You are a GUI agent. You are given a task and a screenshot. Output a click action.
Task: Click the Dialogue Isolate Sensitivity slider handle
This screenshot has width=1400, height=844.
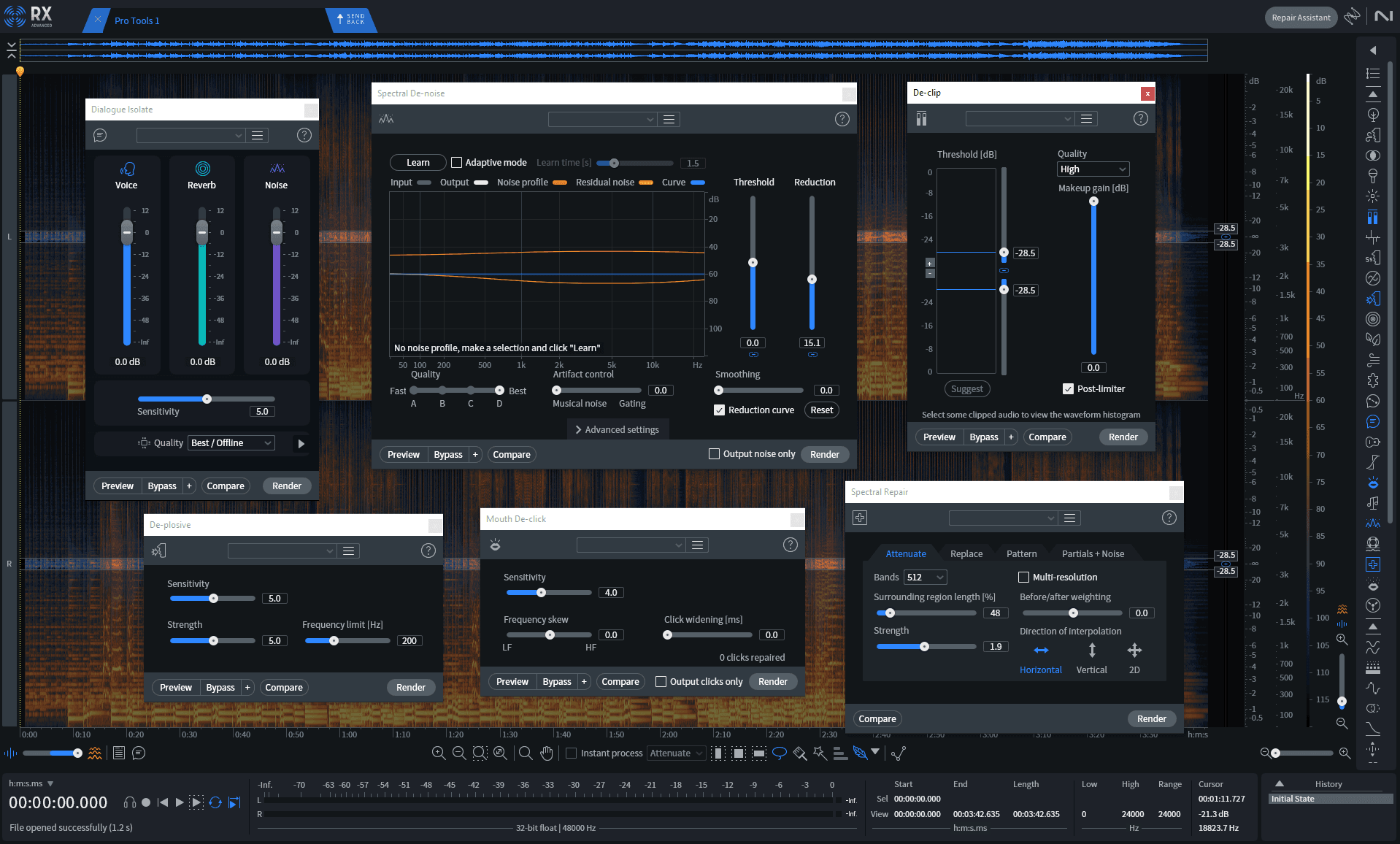(x=207, y=399)
